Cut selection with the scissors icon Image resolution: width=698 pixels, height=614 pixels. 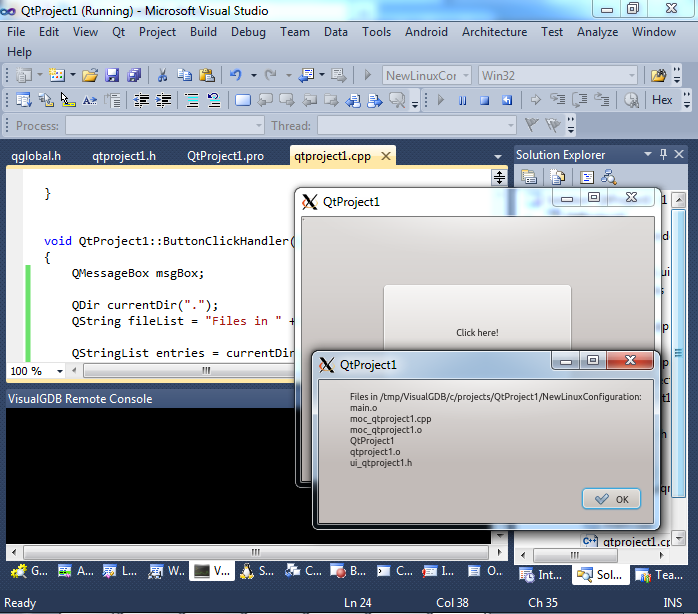pyautogui.click(x=162, y=75)
